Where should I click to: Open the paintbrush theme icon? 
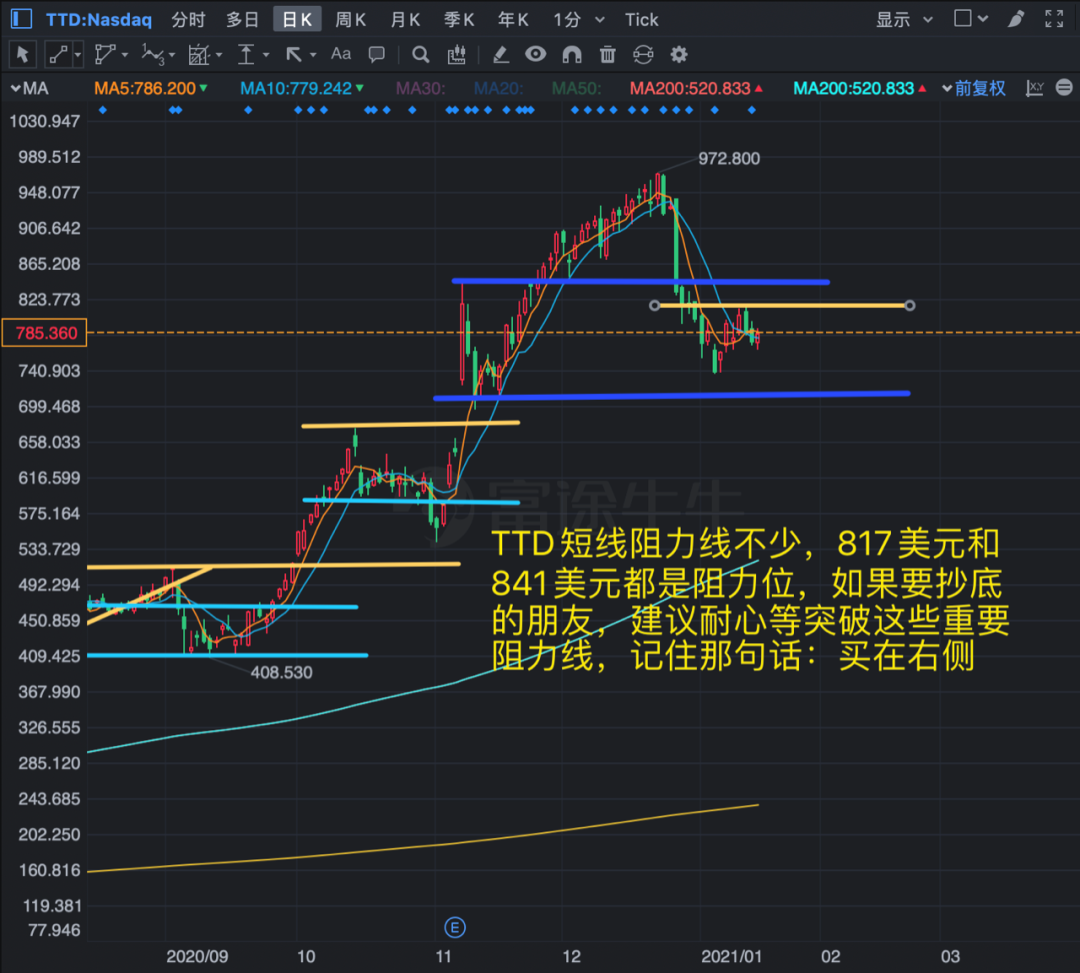(x=1016, y=19)
